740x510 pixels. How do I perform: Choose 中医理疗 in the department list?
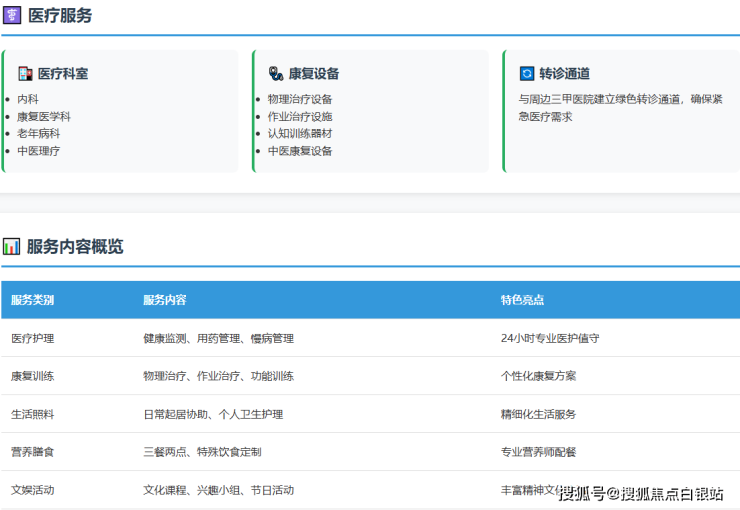point(39,151)
